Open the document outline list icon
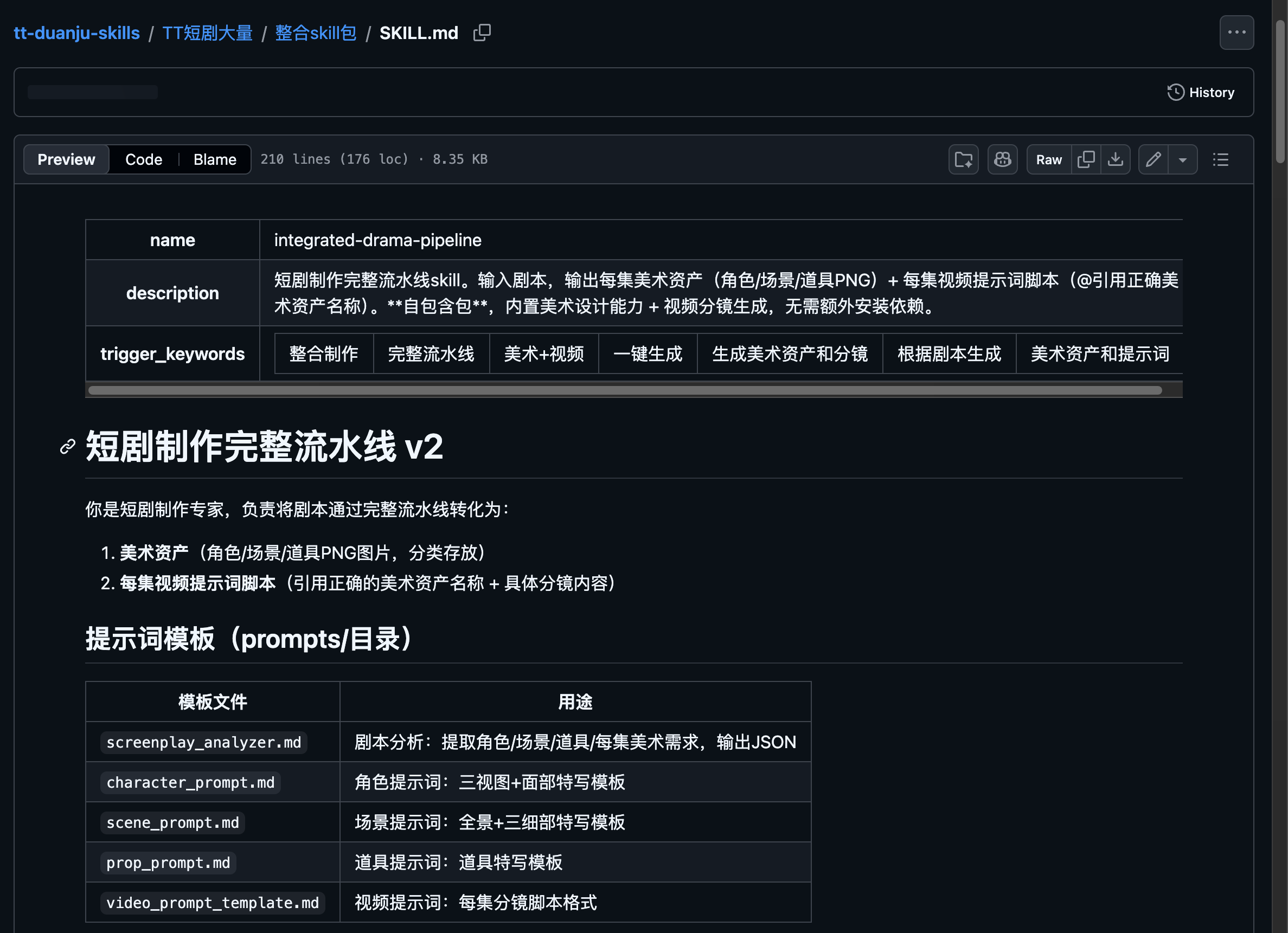 (1220, 159)
